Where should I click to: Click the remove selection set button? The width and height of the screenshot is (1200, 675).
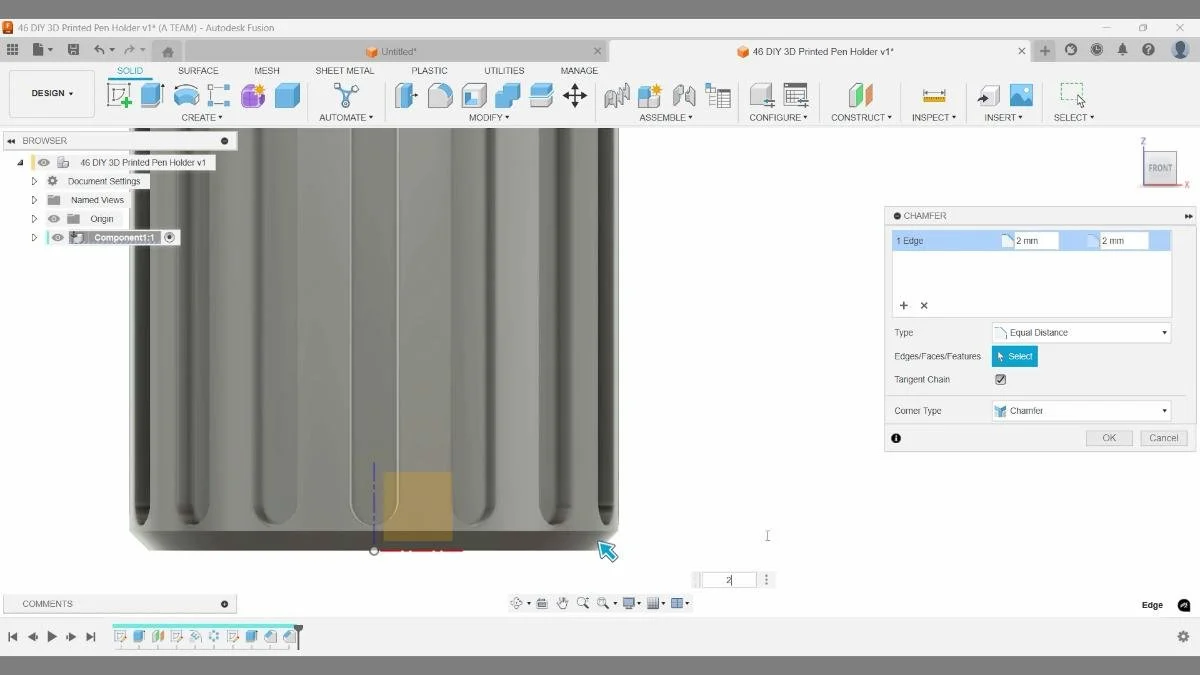(924, 306)
